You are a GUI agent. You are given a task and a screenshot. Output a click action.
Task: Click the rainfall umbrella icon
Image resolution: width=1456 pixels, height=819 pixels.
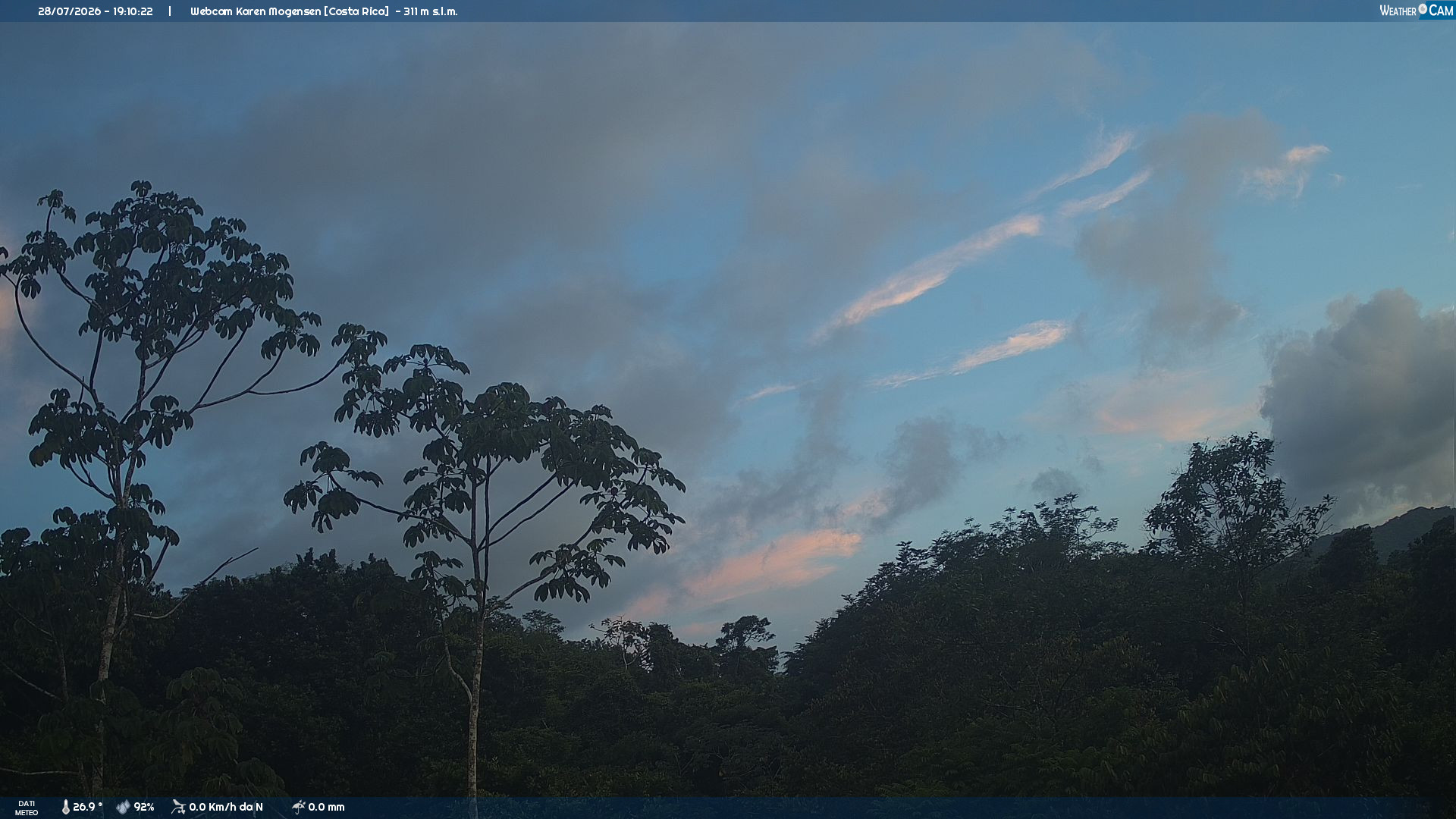[298, 807]
